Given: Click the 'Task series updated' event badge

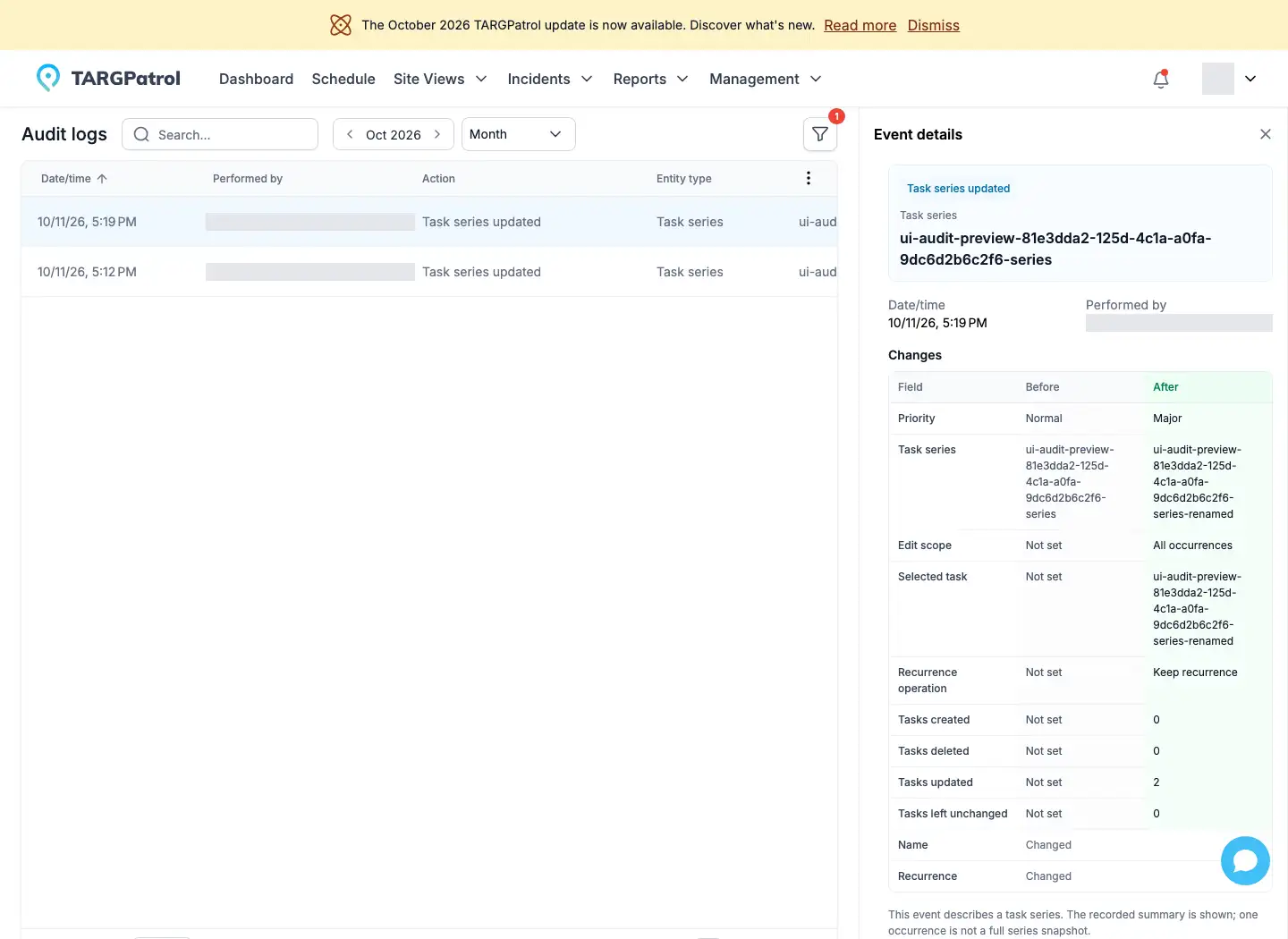Looking at the screenshot, I should coord(958,189).
